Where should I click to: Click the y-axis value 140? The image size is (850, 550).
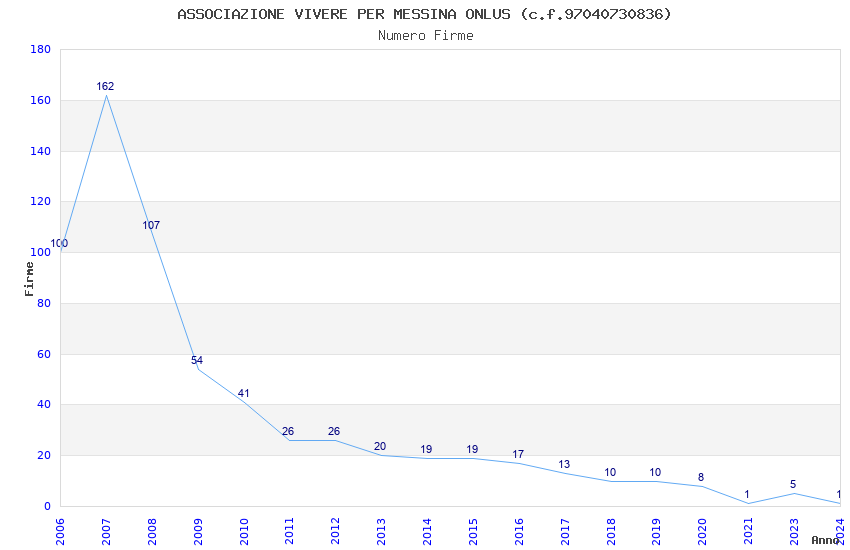coord(41,151)
